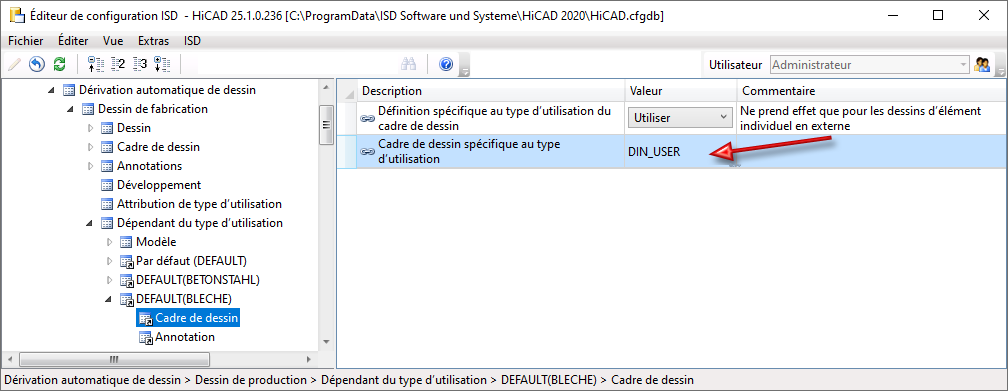The height and width of the screenshot is (391, 1008).
Task: Expand the Dessin tree node
Action: click(x=90, y=128)
